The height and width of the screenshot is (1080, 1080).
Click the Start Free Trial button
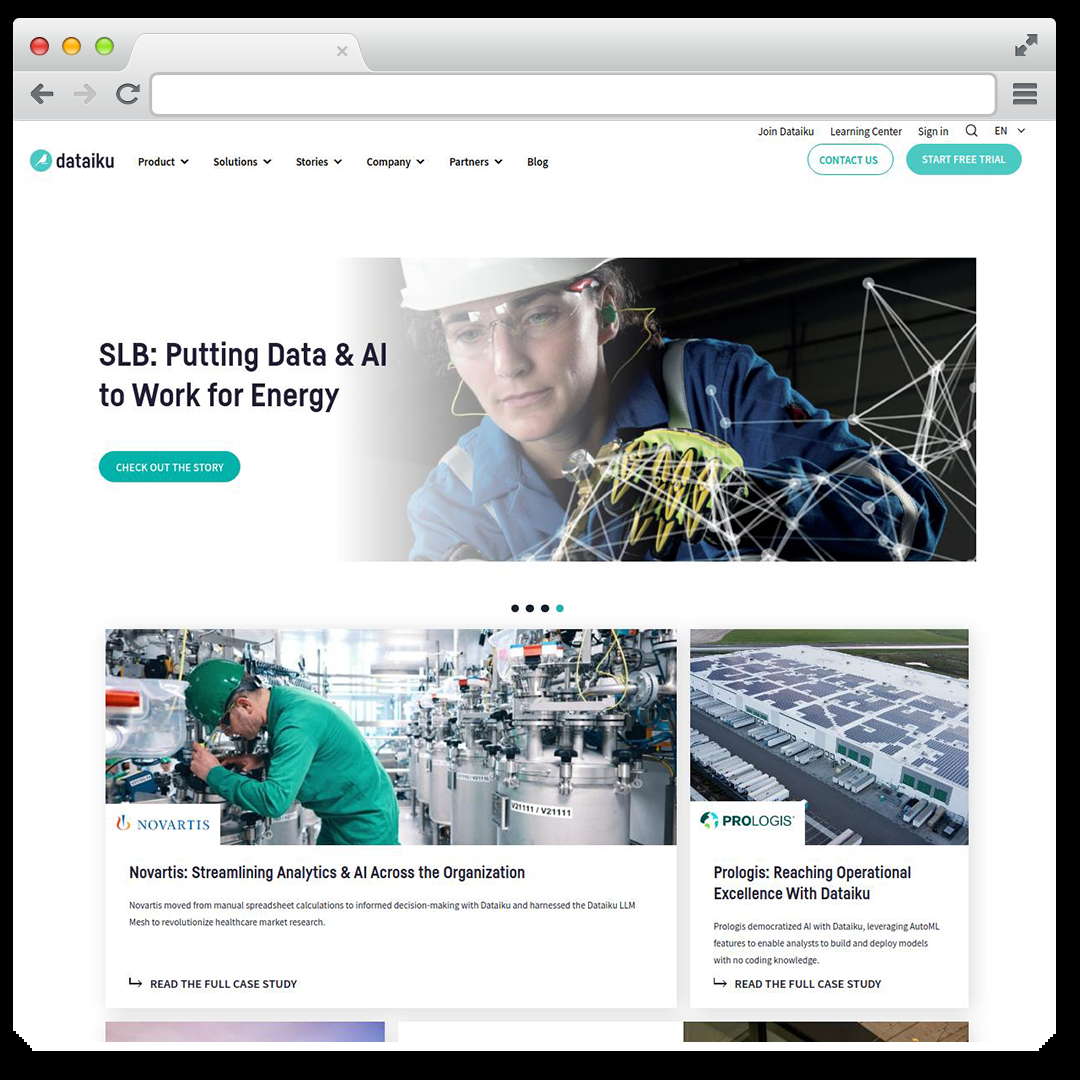click(964, 159)
